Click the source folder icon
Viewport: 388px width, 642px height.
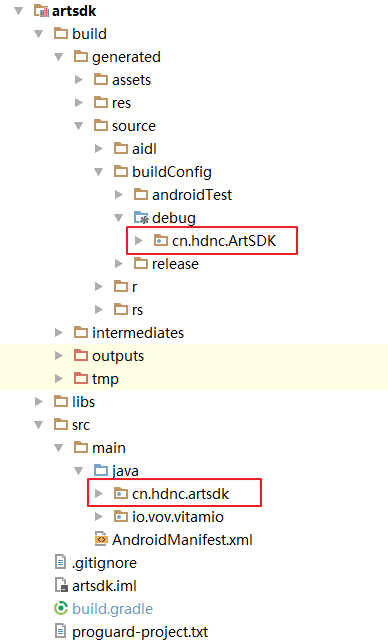click(x=101, y=125)
